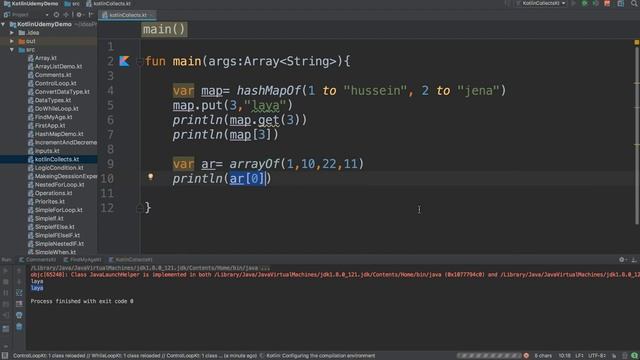Click the up-the-stack-trace arrow in Run panel
The height and width of the screenshot is (360, 640).
click(x=19, y=270)
